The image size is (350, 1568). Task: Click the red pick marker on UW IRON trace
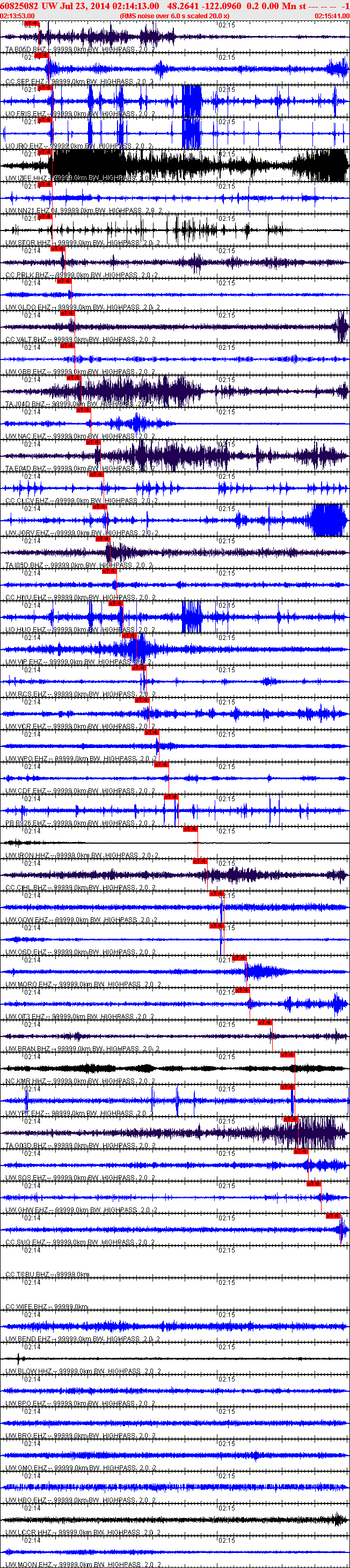click(x=189, y=829)
